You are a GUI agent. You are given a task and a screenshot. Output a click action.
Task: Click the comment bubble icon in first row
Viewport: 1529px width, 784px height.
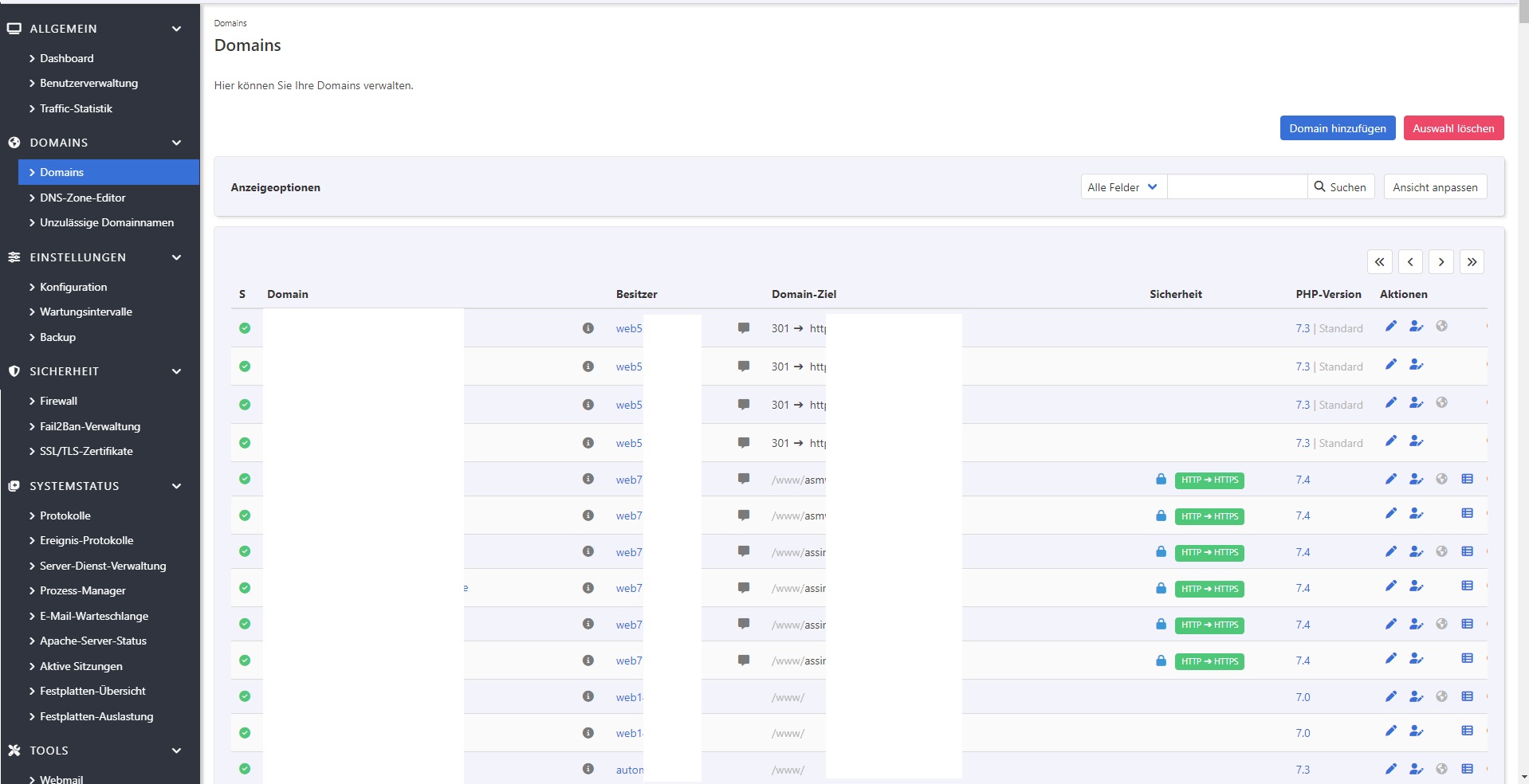pyautogui.click(x=743, y=328)
